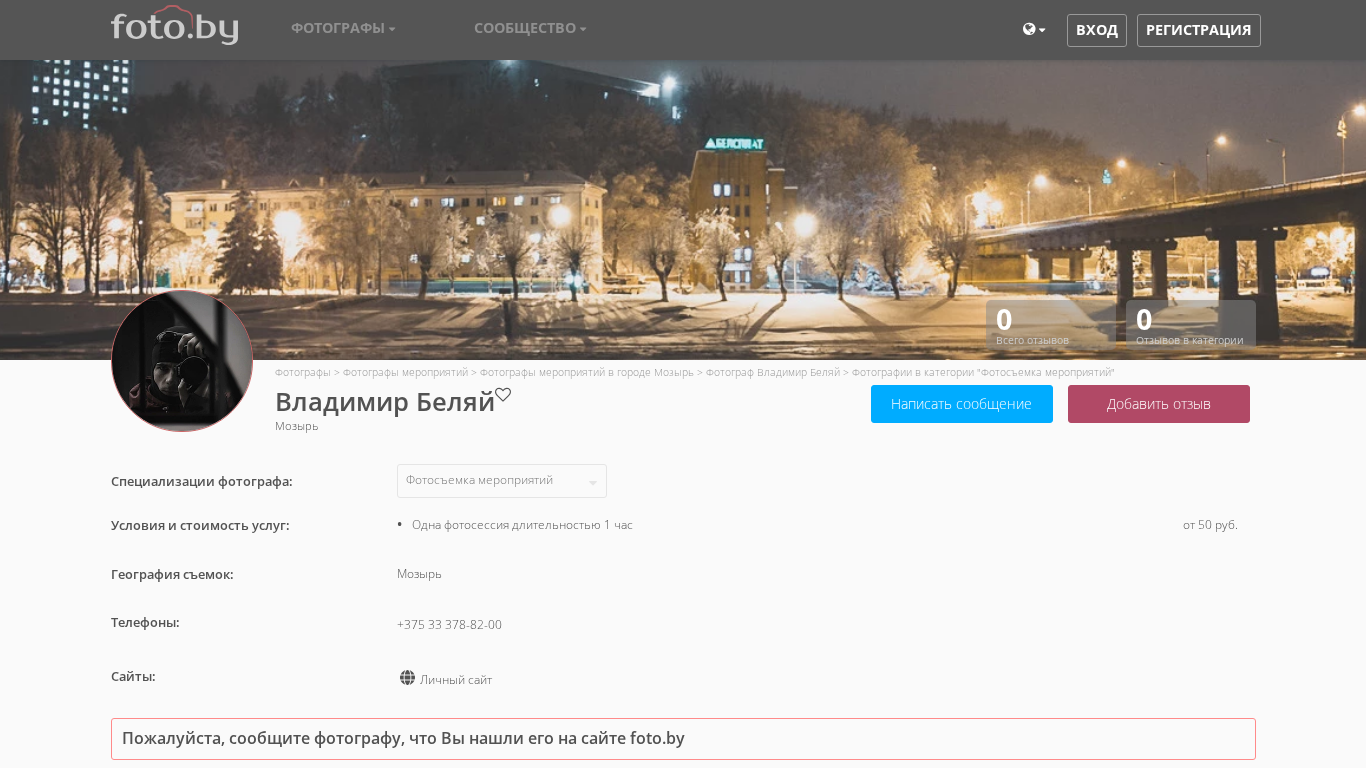Click the label Телефоны:

pyautogui.click(x=145, y=622)
